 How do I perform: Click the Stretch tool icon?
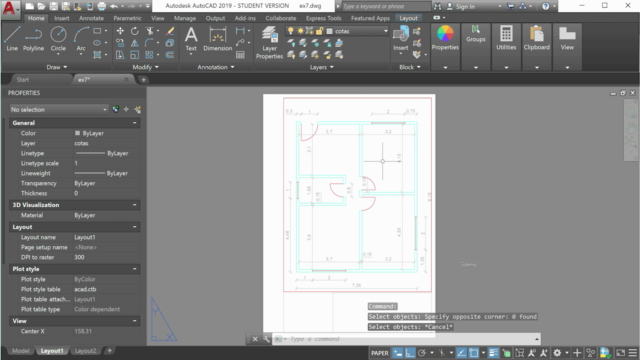pyautogui.click(x=120, y=55)
